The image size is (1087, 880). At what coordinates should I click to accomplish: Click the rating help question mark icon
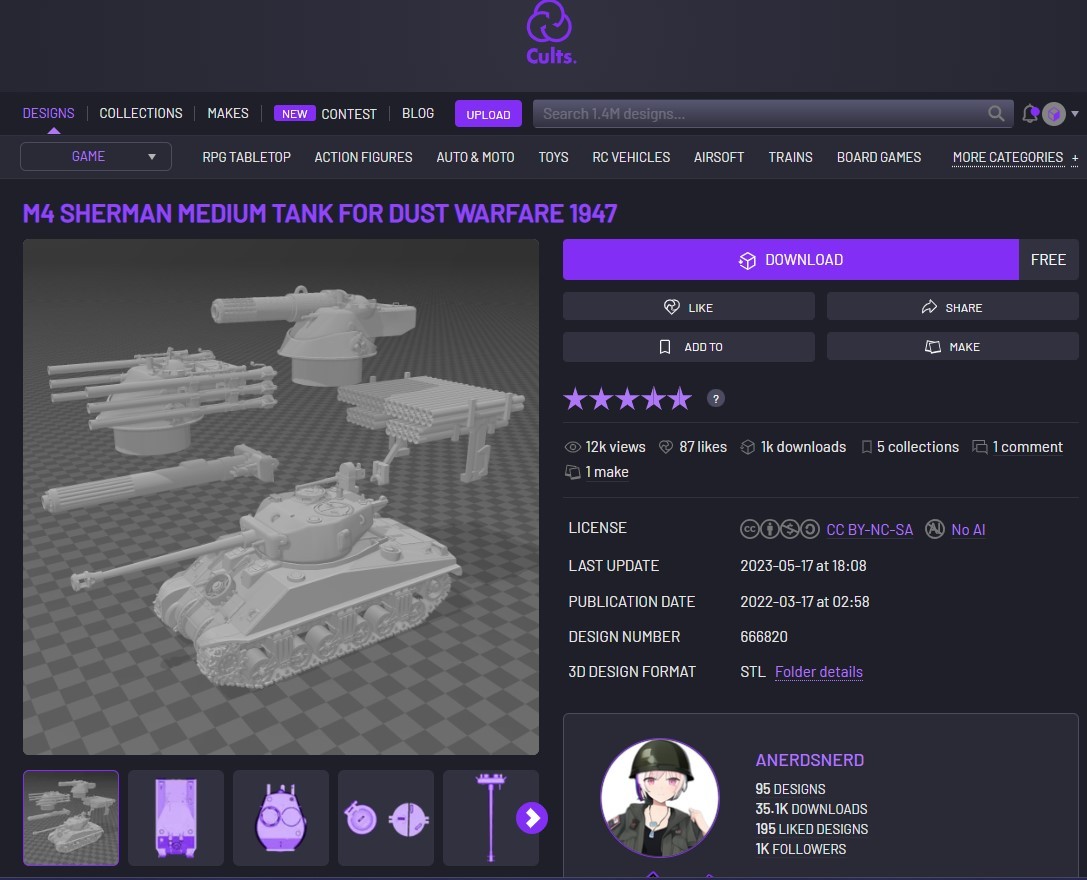click(715, 399)
